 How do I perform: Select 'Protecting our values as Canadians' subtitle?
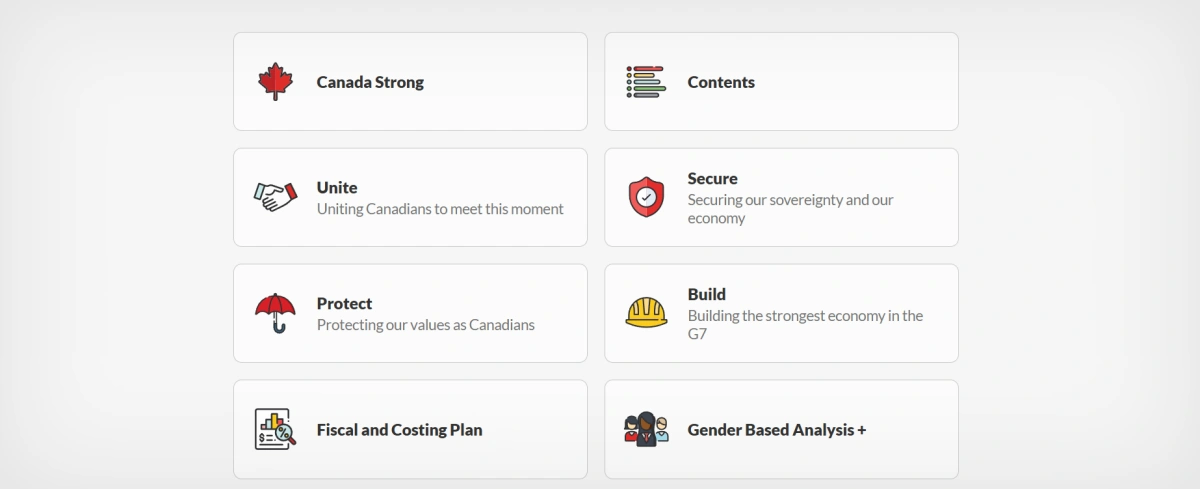(x=426, y=325)
